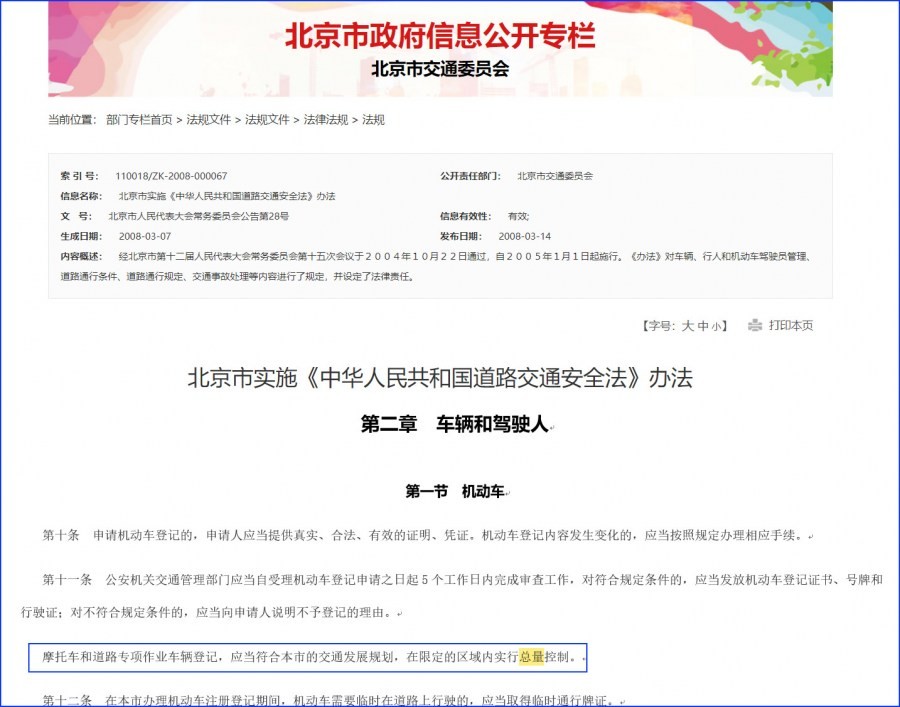
Task: Click the printer icon beside 打印本页
Action: click(x=755, y=325)
